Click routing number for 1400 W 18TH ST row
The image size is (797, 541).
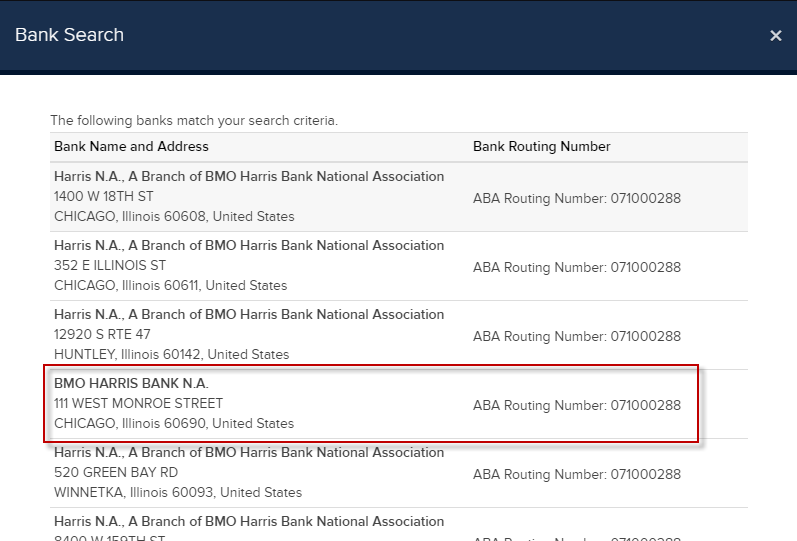click(x=577, y=198)
